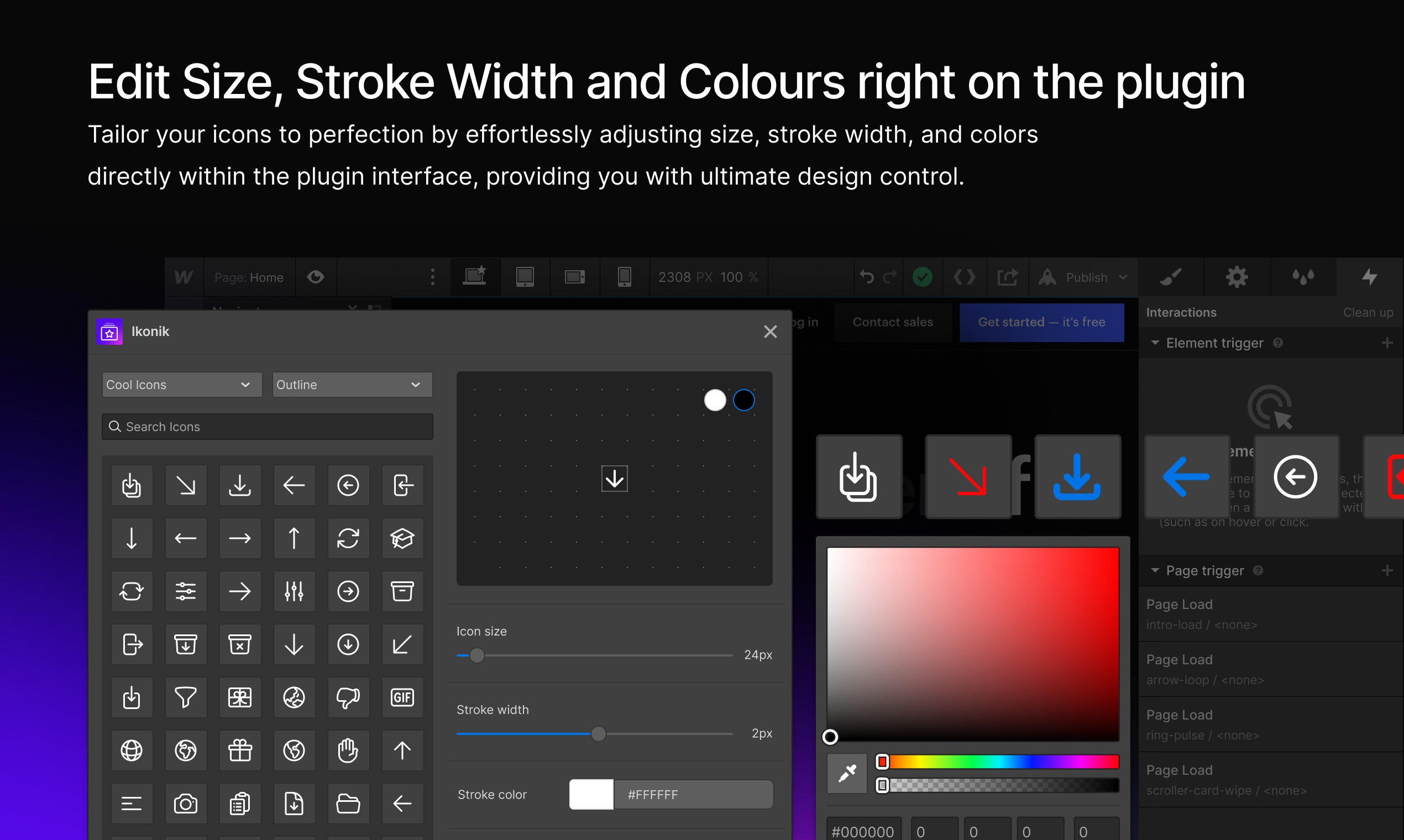
Task: Open the Outline style dropdown
Action: (x=352, y=384)
